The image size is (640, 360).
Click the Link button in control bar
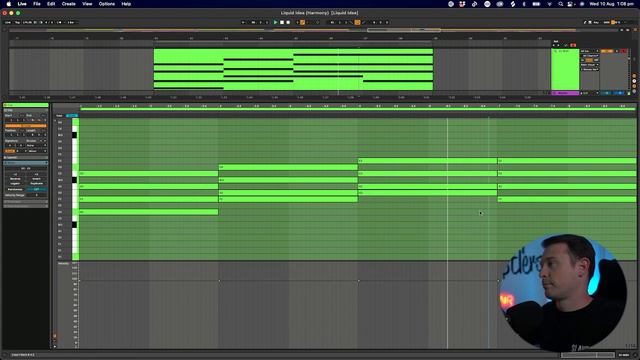[8, 22]
